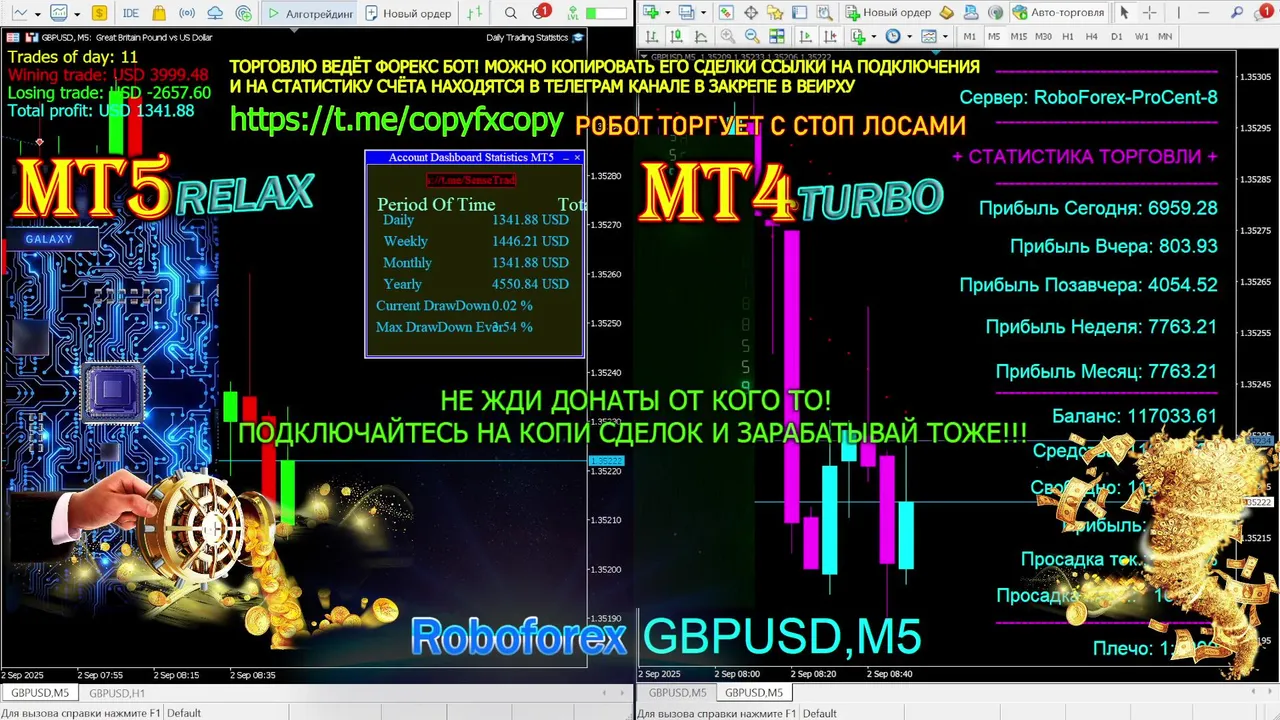Click MT4 zoom out magnifier
This screenshot has width=1280, height=720.
(752, 36)
